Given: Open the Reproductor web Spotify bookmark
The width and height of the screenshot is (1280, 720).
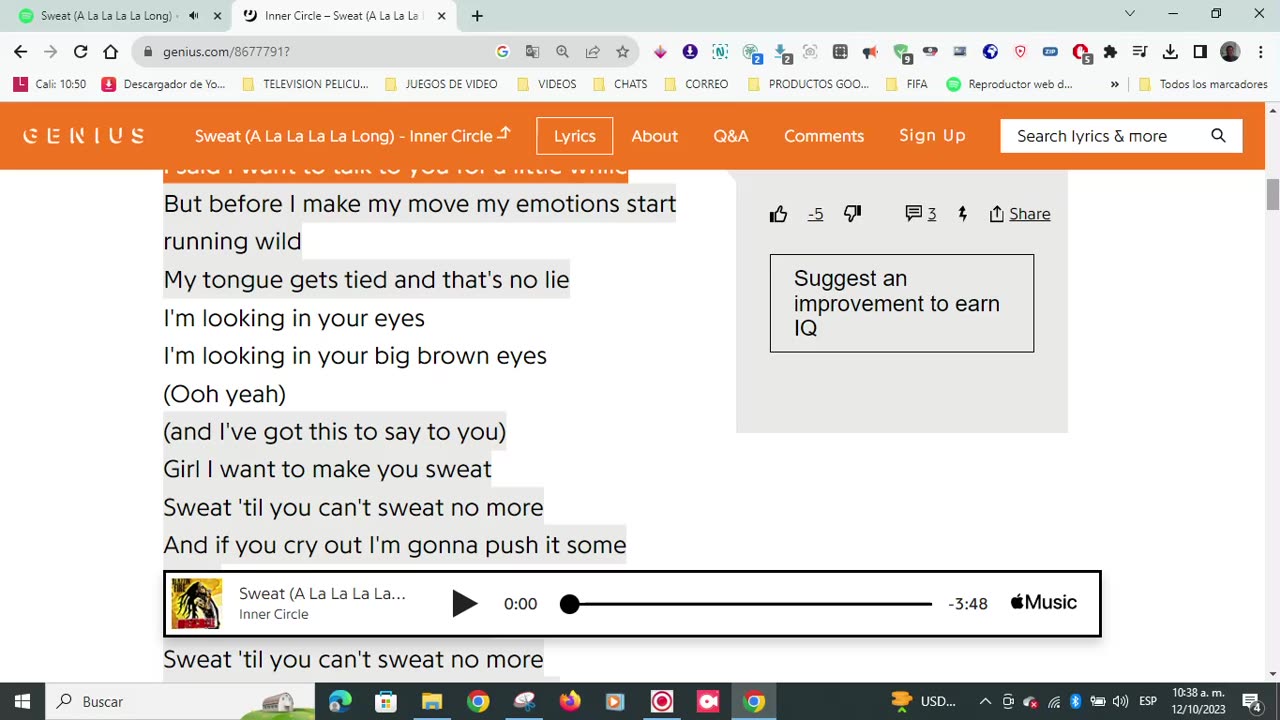Looking at the screenshot, I should click(1009, 84).
